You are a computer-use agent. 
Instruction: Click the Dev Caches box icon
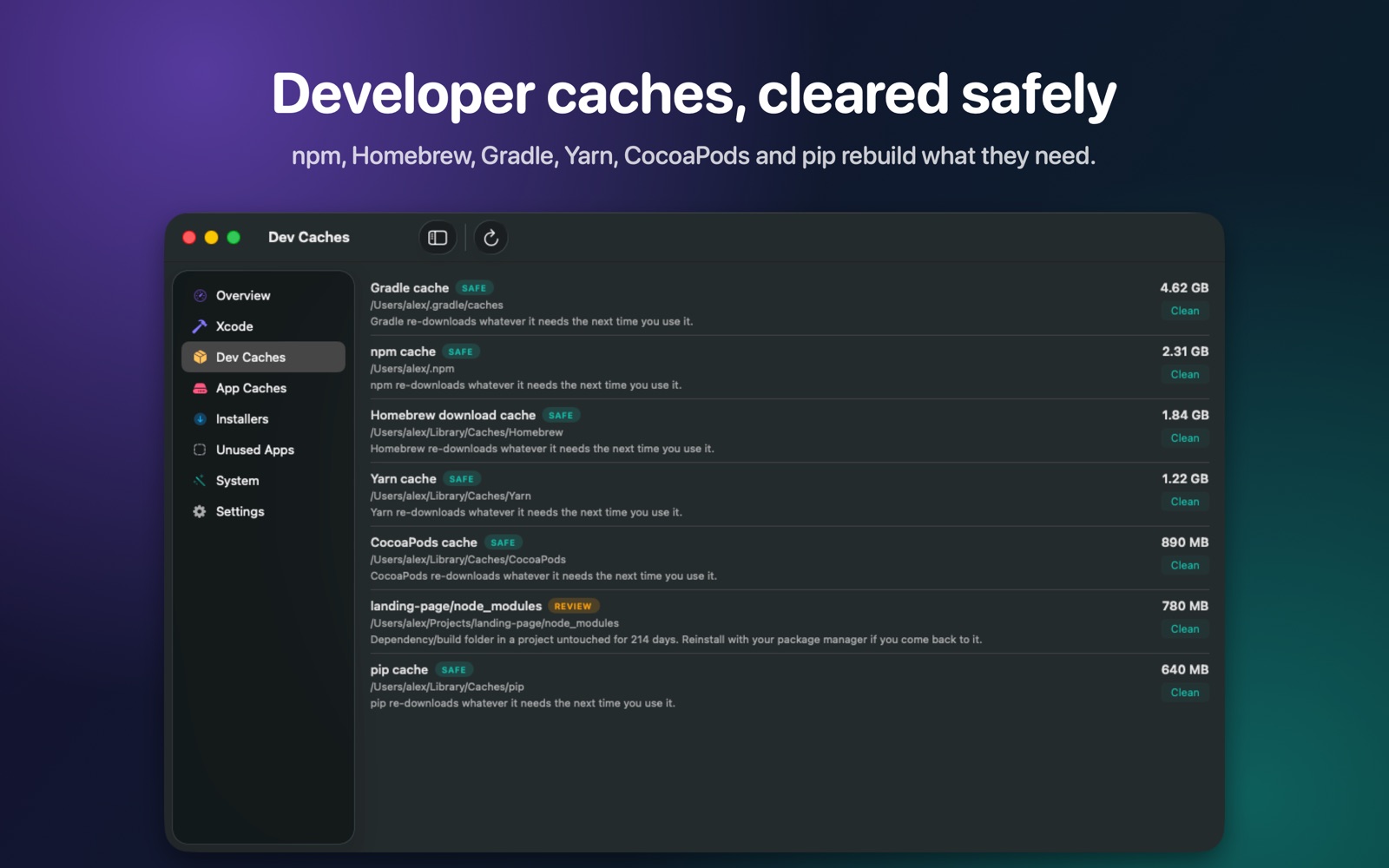tap(200, 358)
